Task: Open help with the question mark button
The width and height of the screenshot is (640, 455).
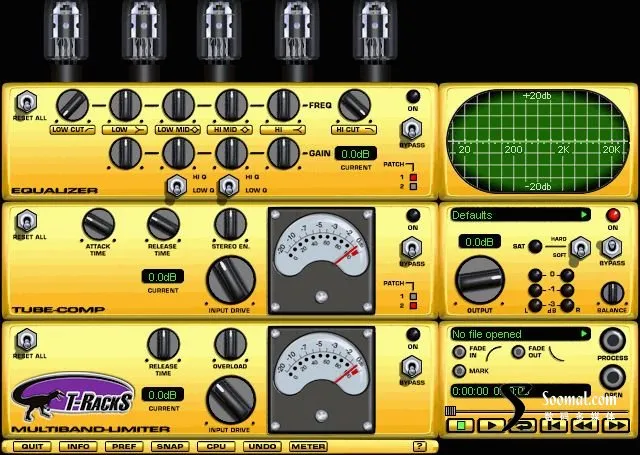Action: (419, 446)
